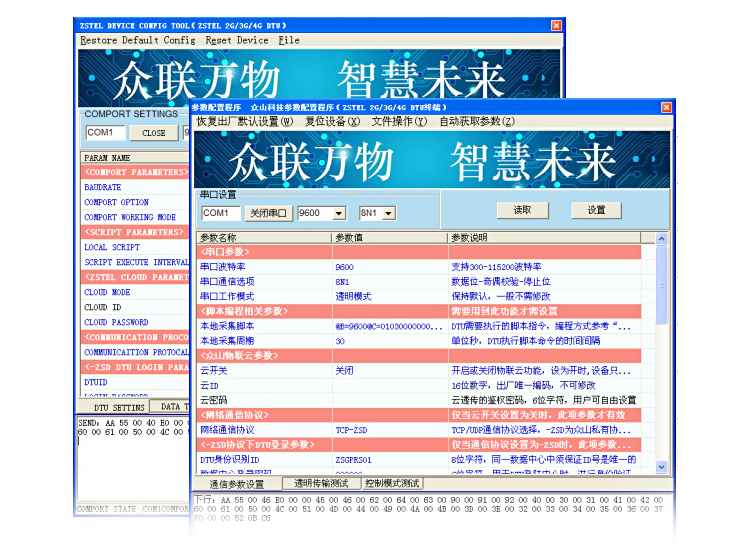Click COM1 field in English window
The image size is (750, 548).
pos(105,132)
